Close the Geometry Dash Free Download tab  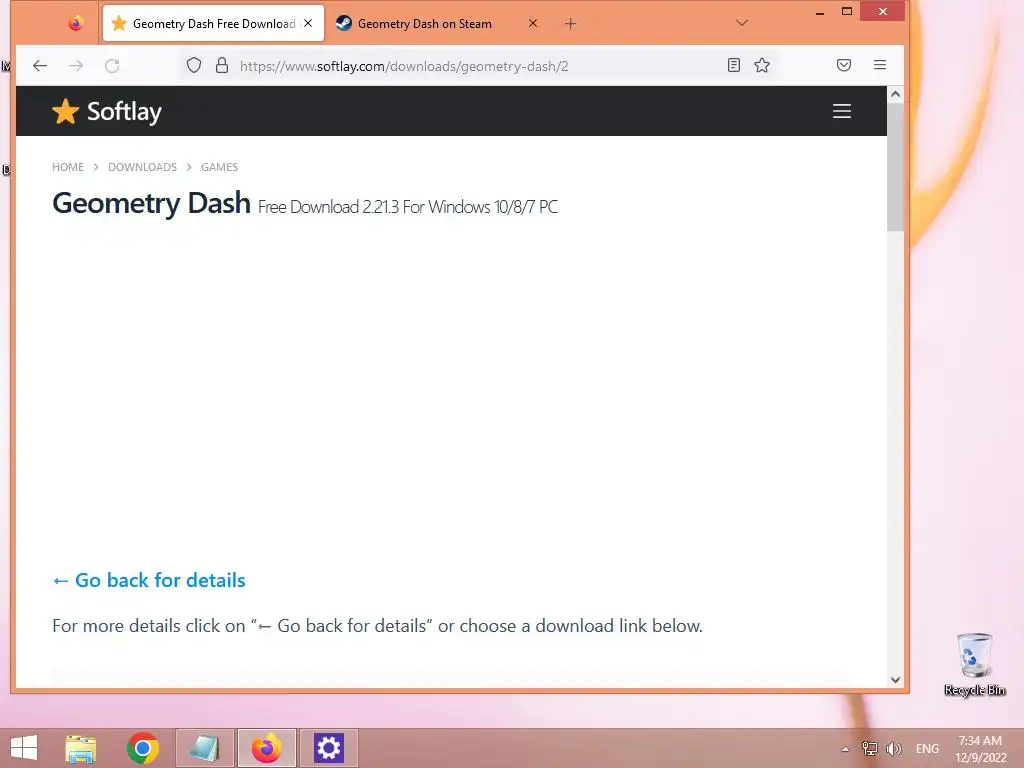pyautogui.click(x=308, y=24)
